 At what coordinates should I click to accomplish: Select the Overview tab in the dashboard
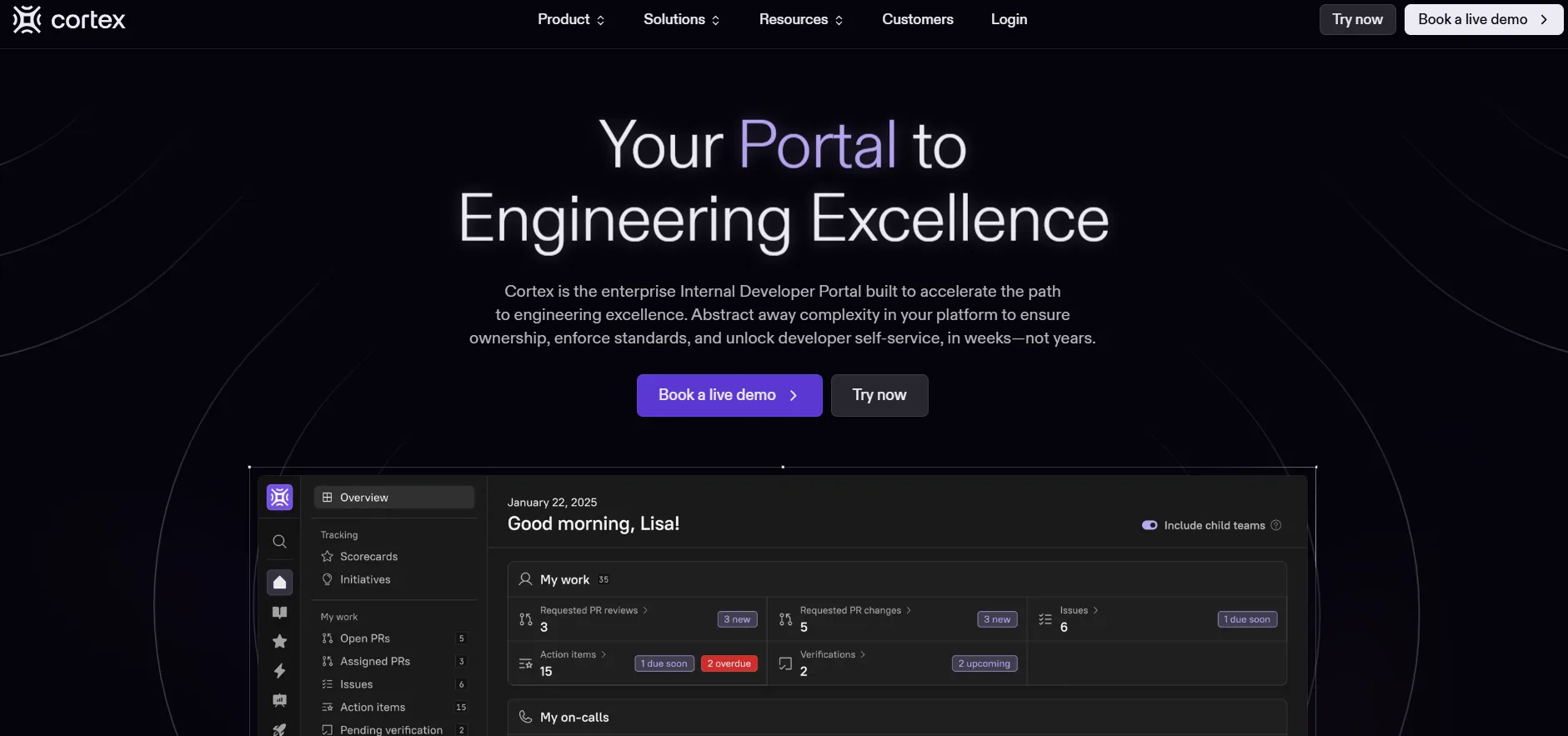point(393,498)
